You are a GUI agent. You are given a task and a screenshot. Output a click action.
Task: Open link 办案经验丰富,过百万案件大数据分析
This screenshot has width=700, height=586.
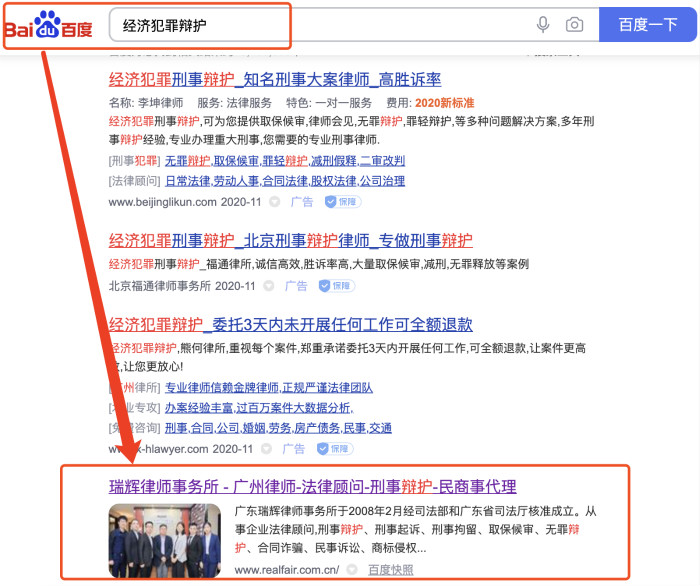[x=259, y=408]
